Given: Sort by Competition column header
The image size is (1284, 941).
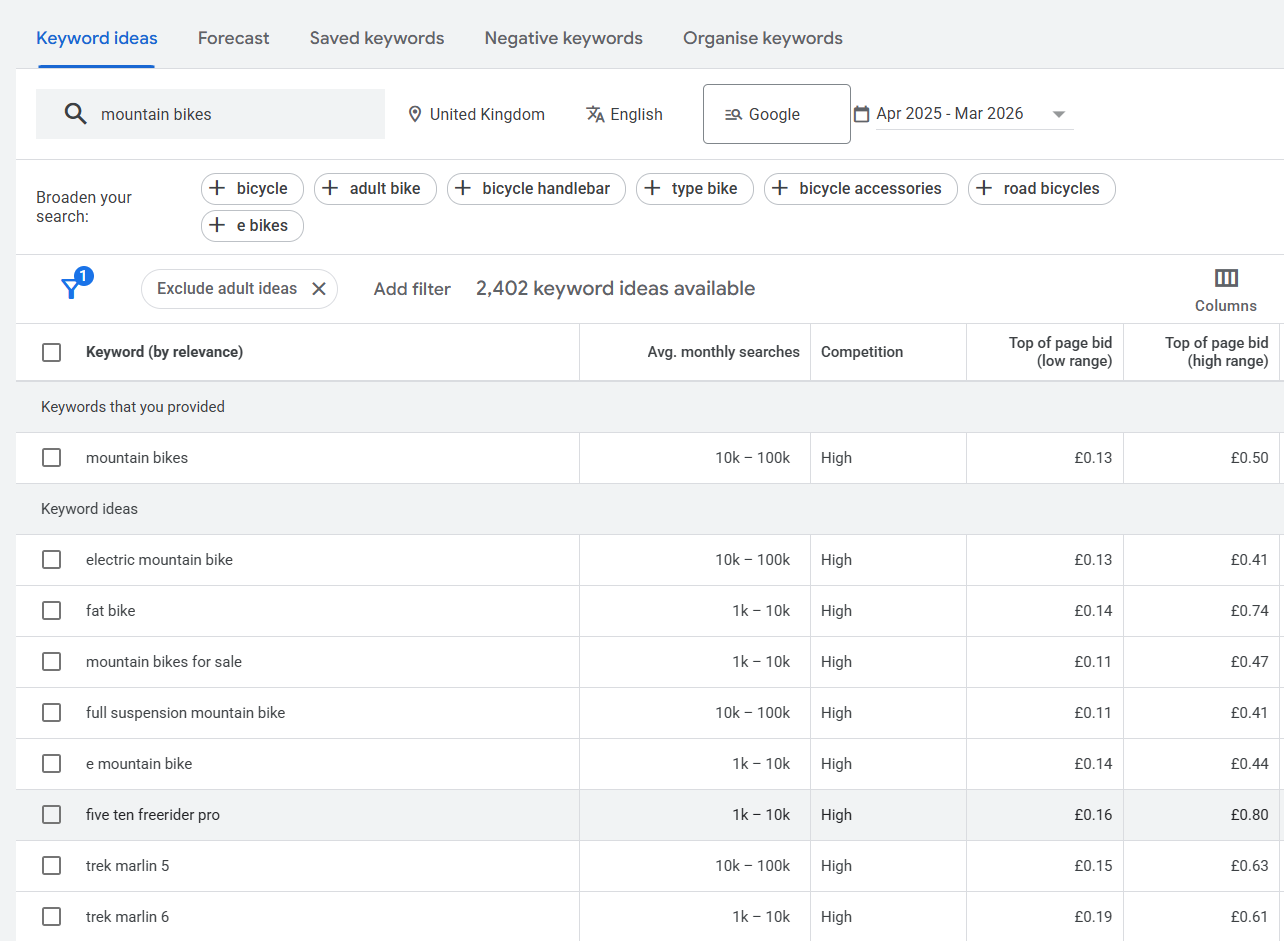Looking at the screenshot, I should pyautogui.click(x=862, y=352).
